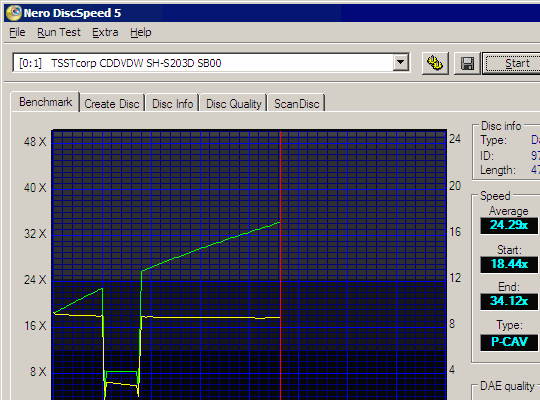Click the Average speed value 24.29x

(x=509, y=225)
